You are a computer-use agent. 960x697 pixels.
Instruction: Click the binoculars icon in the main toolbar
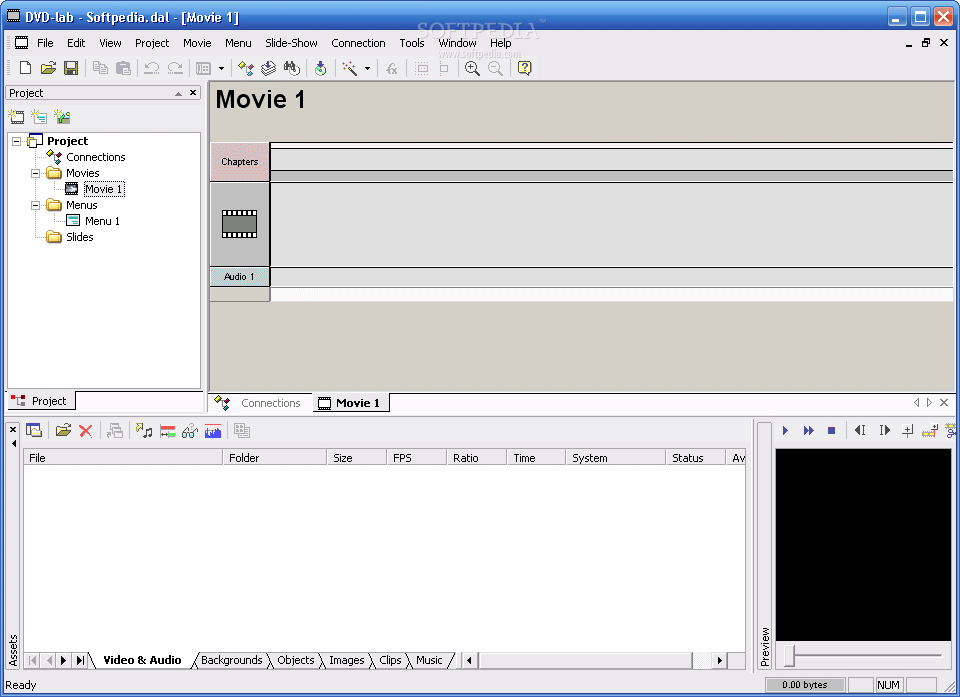click(292, 68)
